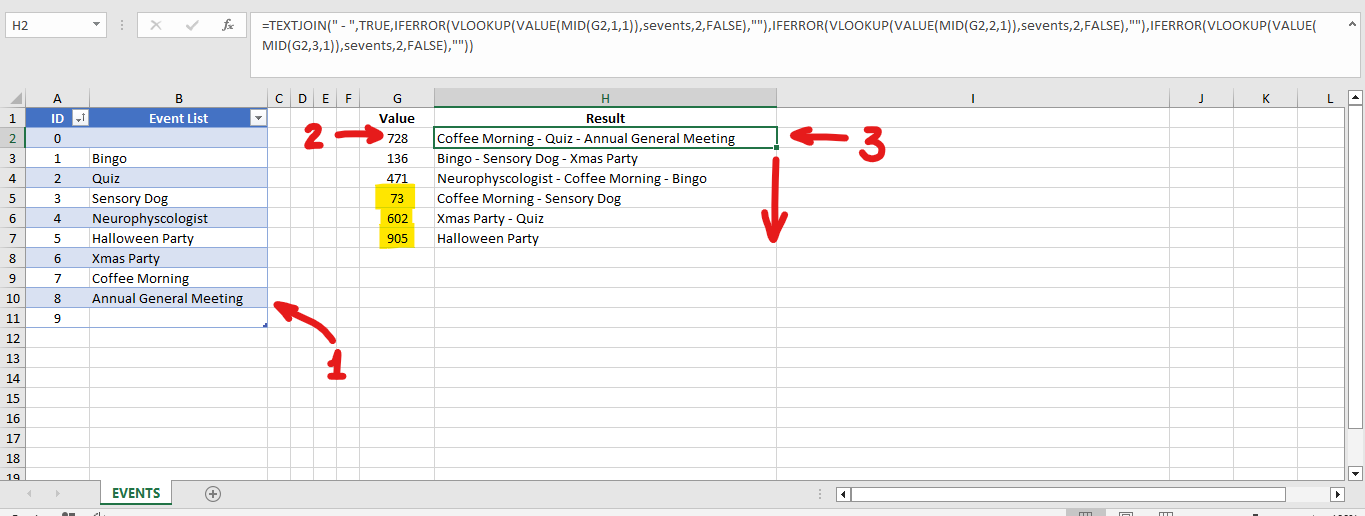Click vertical scrollbar down arrow
This screenshot has width=1365, height=516.
click(1356, 473)
